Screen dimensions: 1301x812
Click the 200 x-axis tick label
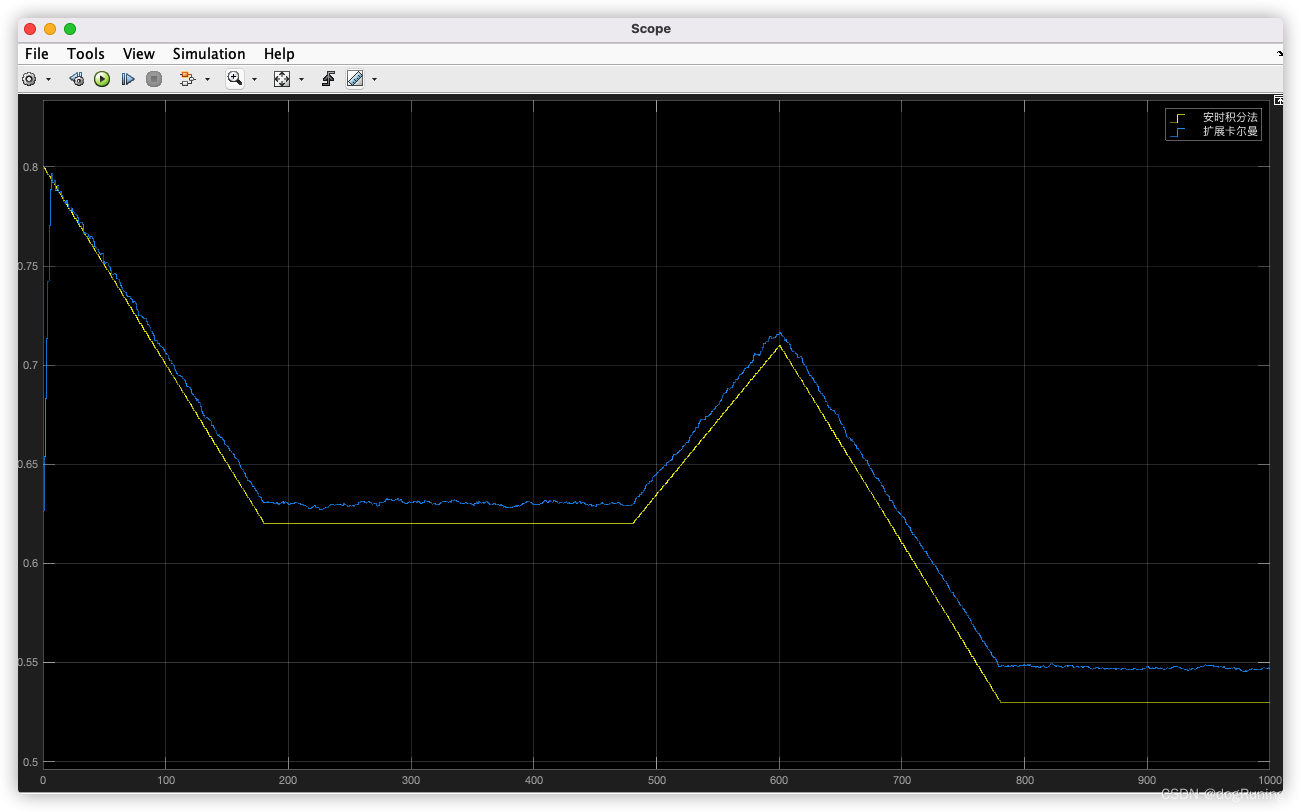click(x=288, y=780)
